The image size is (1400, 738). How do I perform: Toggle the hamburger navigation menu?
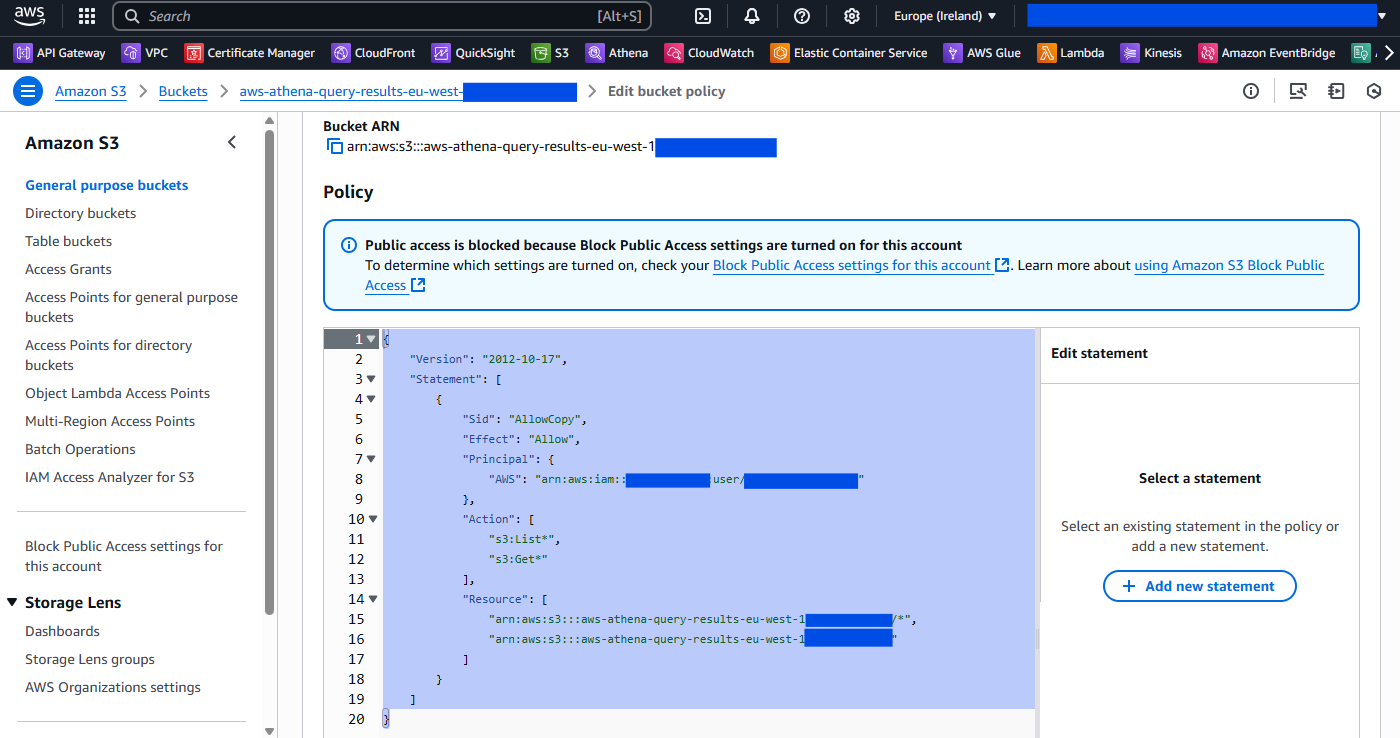tap(28, 92)
